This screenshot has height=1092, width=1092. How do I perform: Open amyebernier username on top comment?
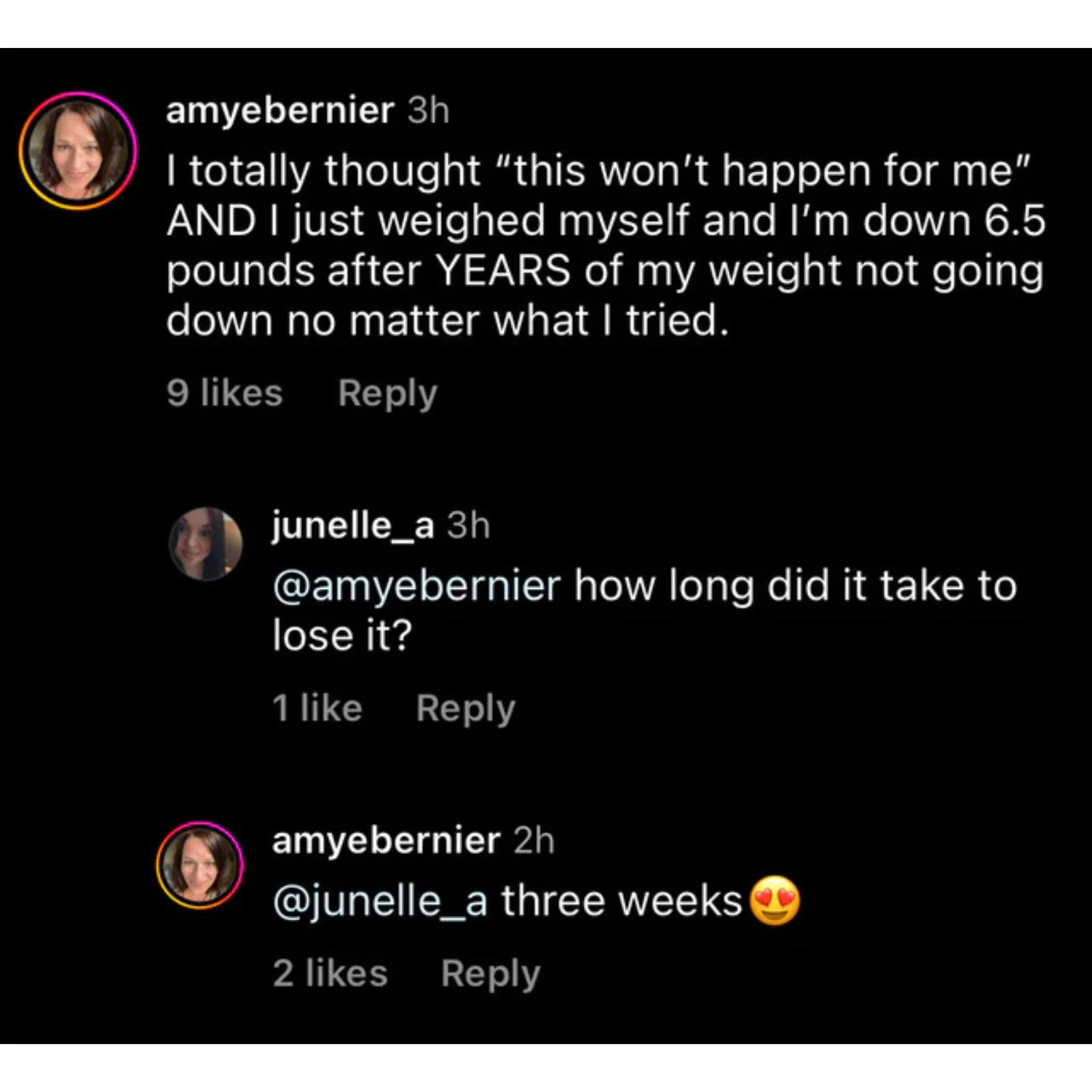(280, 111)
